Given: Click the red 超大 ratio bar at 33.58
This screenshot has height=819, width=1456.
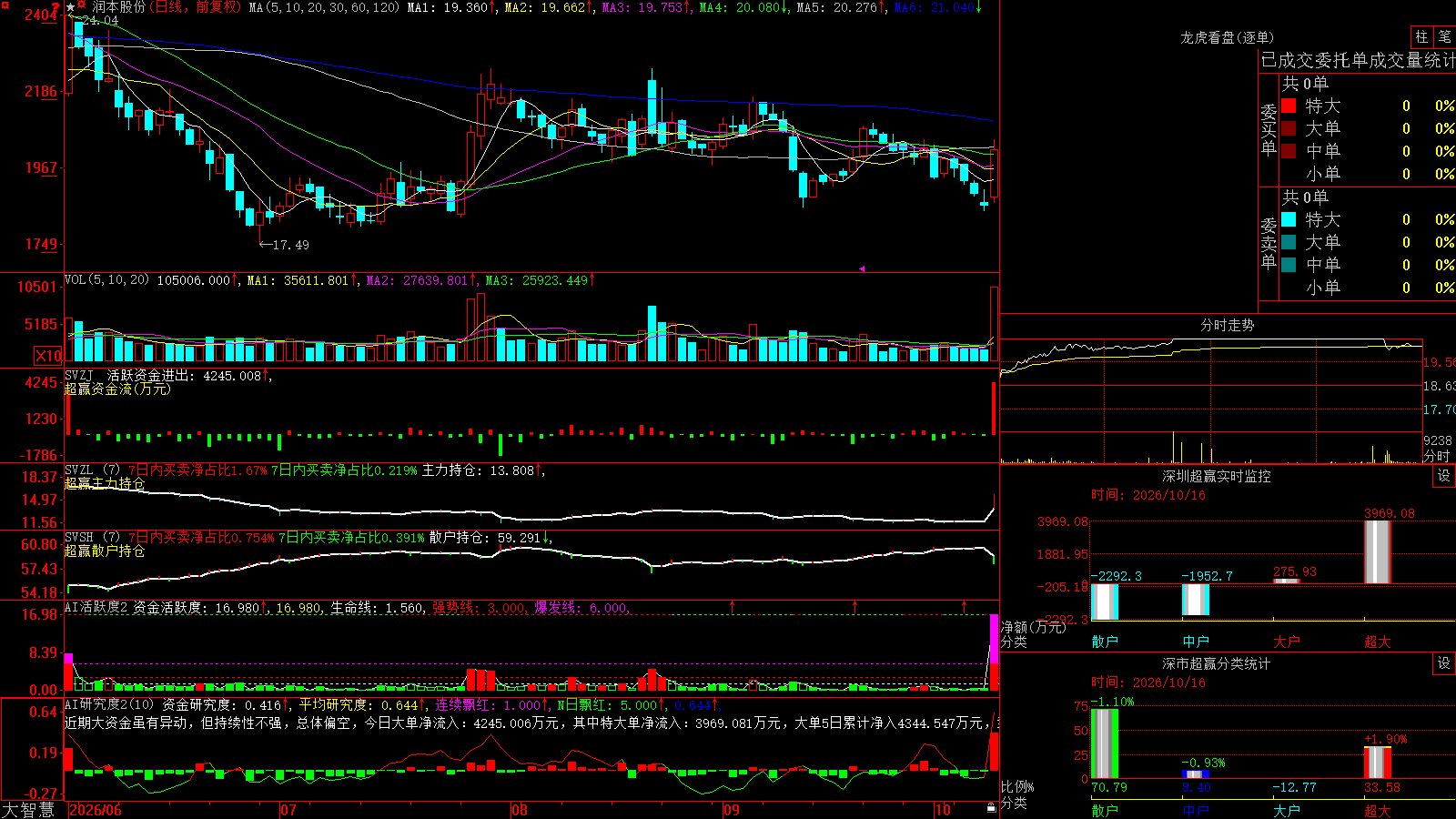Looking at the screenshot, I should 1378,763.
